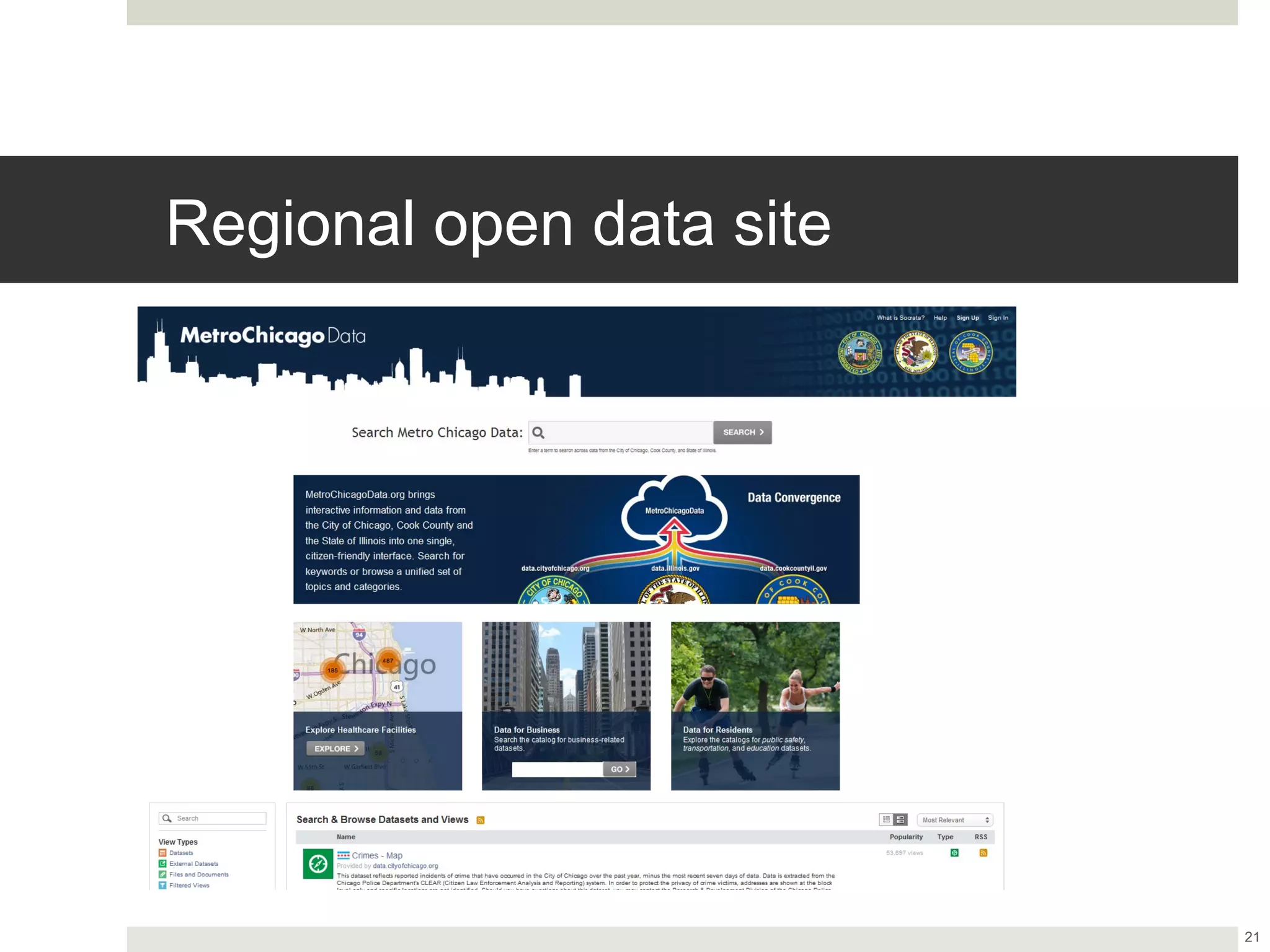Click the green Crimes - Map dataset icon
Screen dimensions: 1270x952
click(x=318, y=863)
